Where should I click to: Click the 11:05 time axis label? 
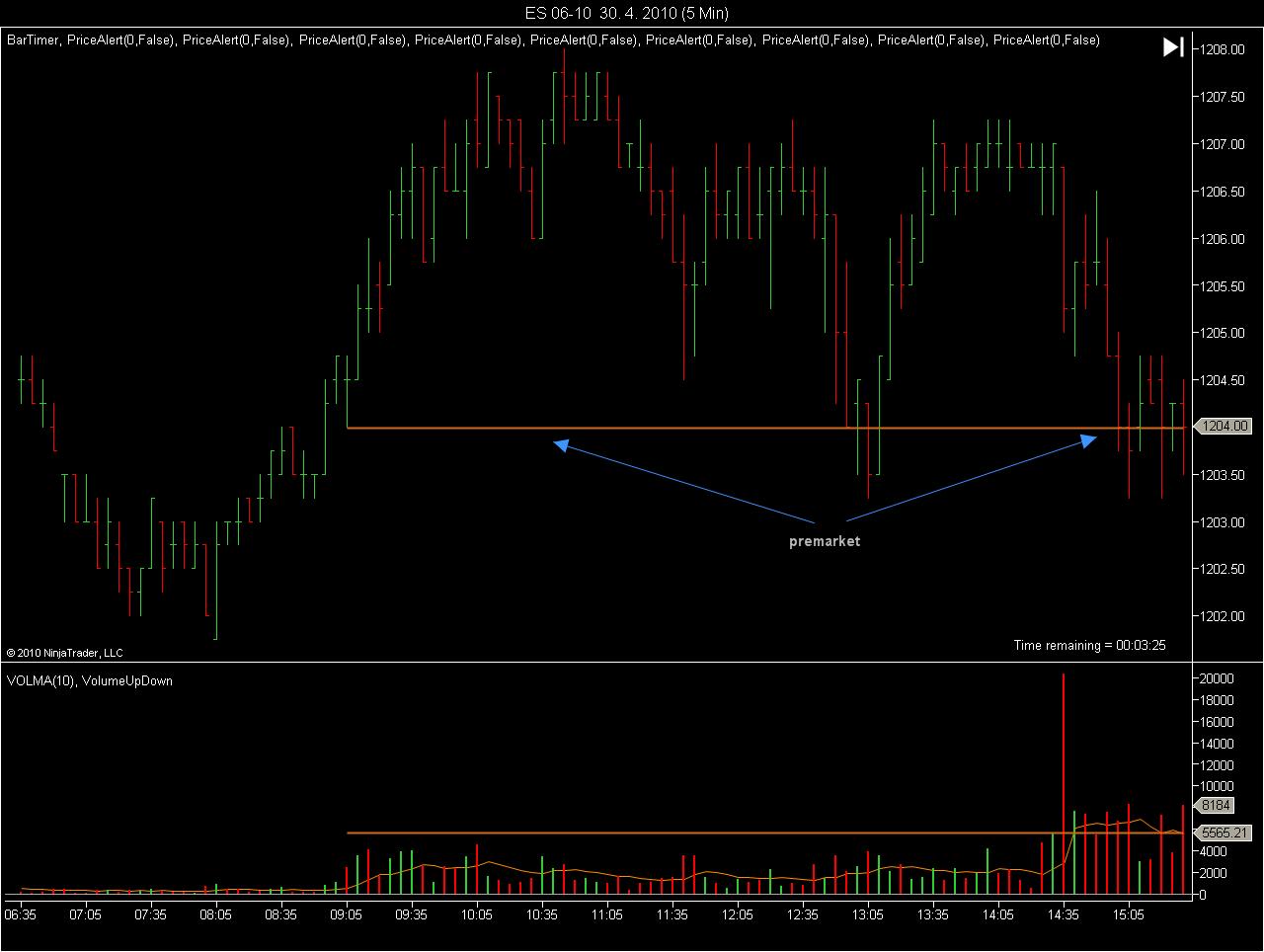click(607, 915)
